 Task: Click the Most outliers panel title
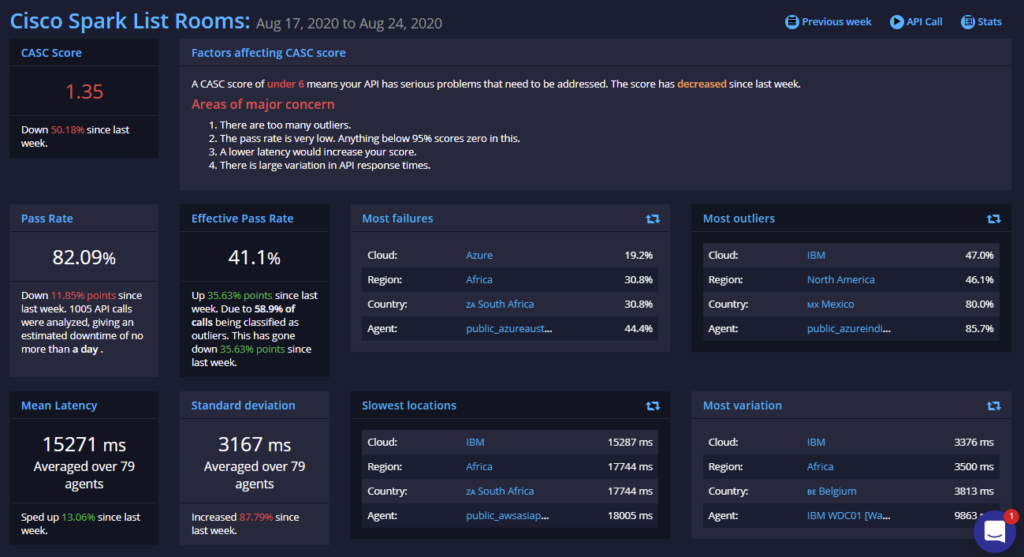[x=739, y=219]
